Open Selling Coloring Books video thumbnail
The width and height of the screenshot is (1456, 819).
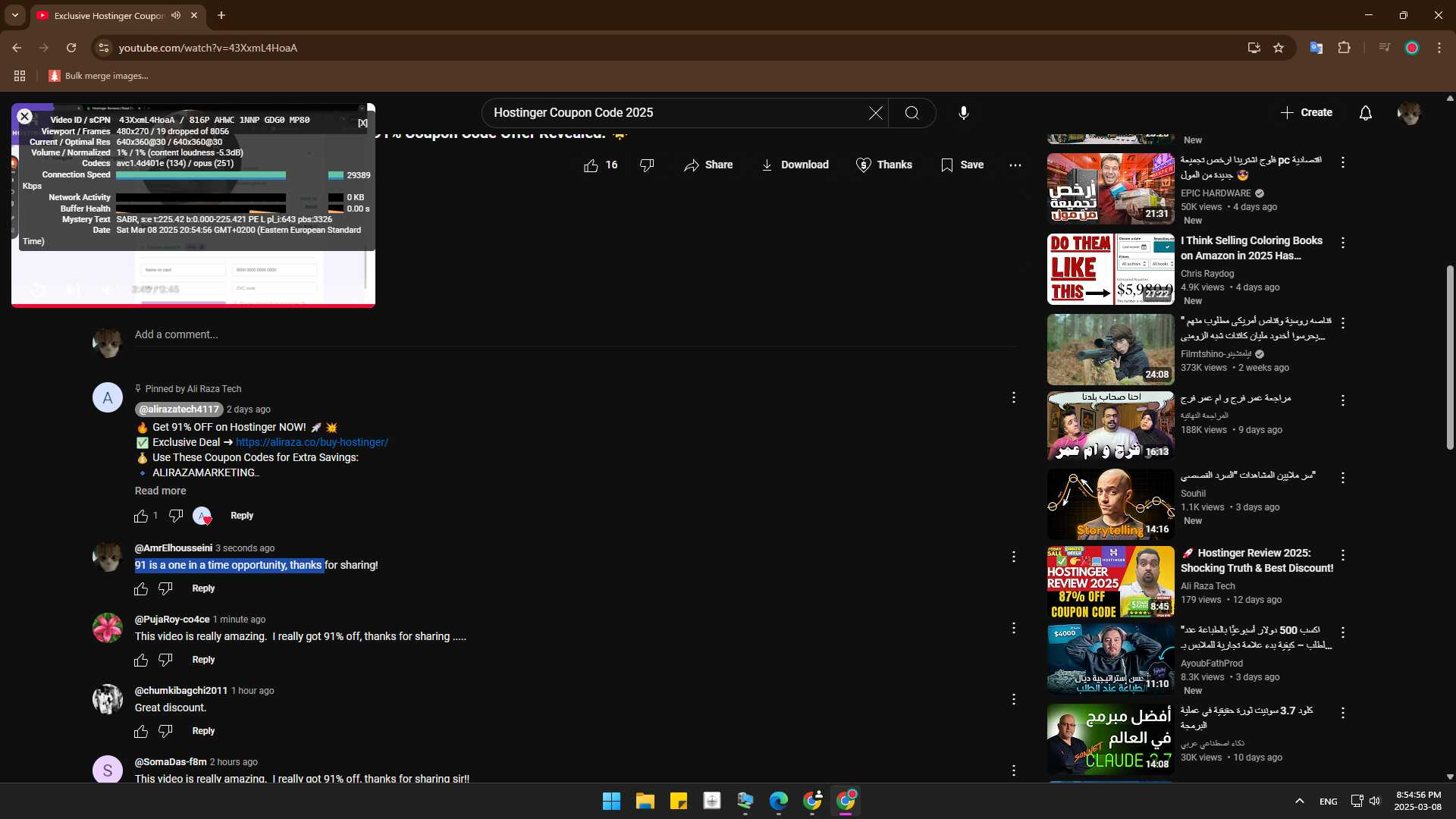coord(1110,269)
